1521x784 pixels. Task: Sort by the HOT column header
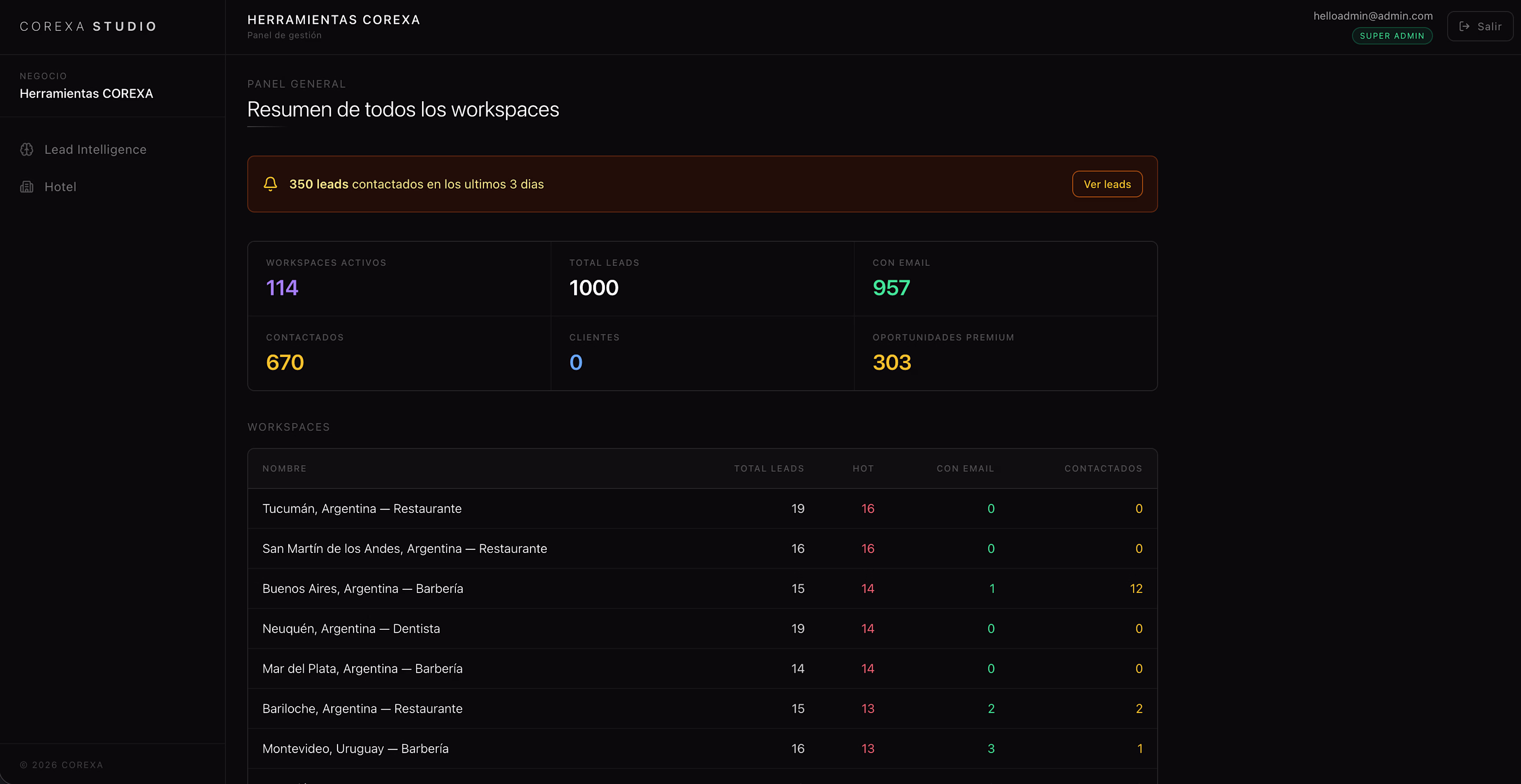[x=863, y=468]
